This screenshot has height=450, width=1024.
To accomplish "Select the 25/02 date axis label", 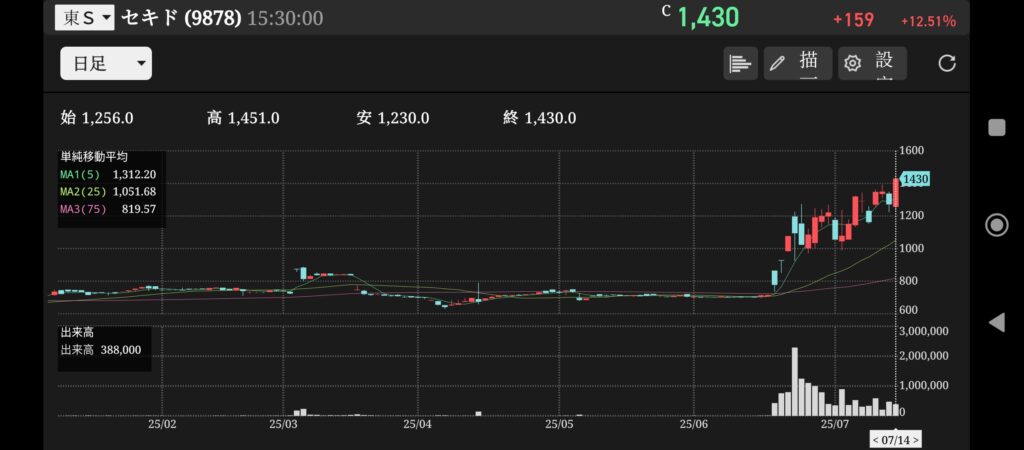I will click(x=163, y=424).
